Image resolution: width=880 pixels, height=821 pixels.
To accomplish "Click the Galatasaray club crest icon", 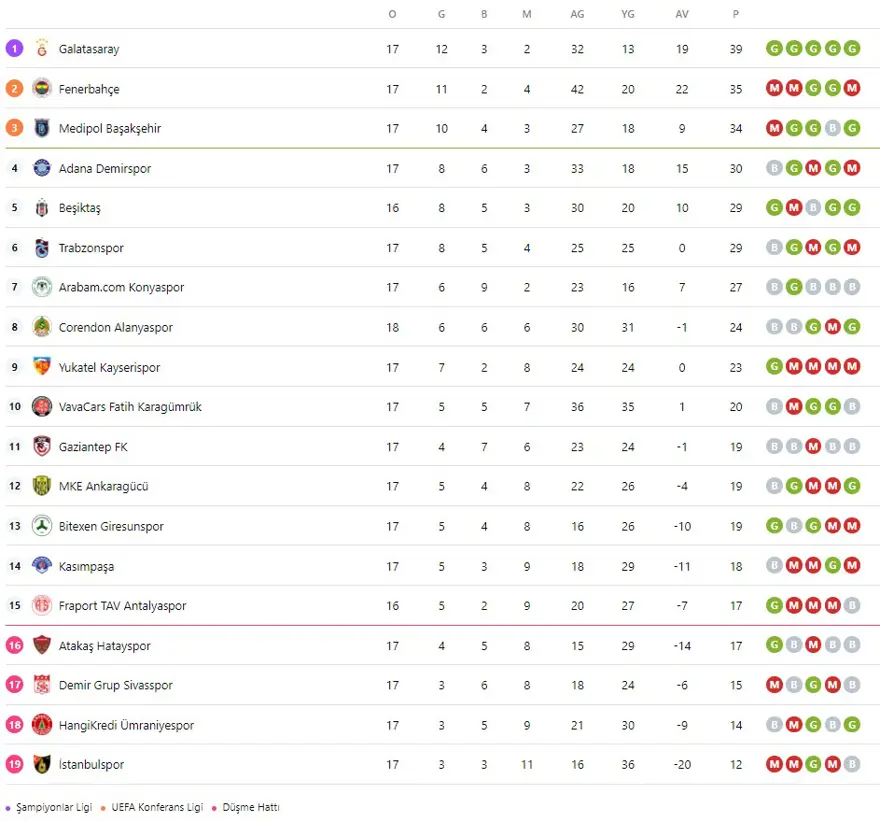I will [x=42, y=49].
